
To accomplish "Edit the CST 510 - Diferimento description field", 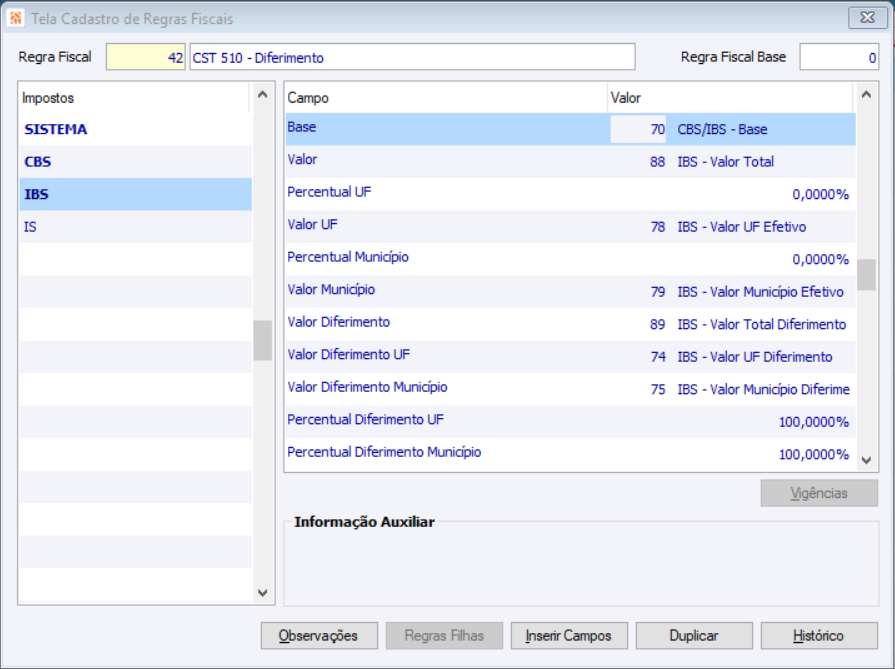I will pos(412,58).
